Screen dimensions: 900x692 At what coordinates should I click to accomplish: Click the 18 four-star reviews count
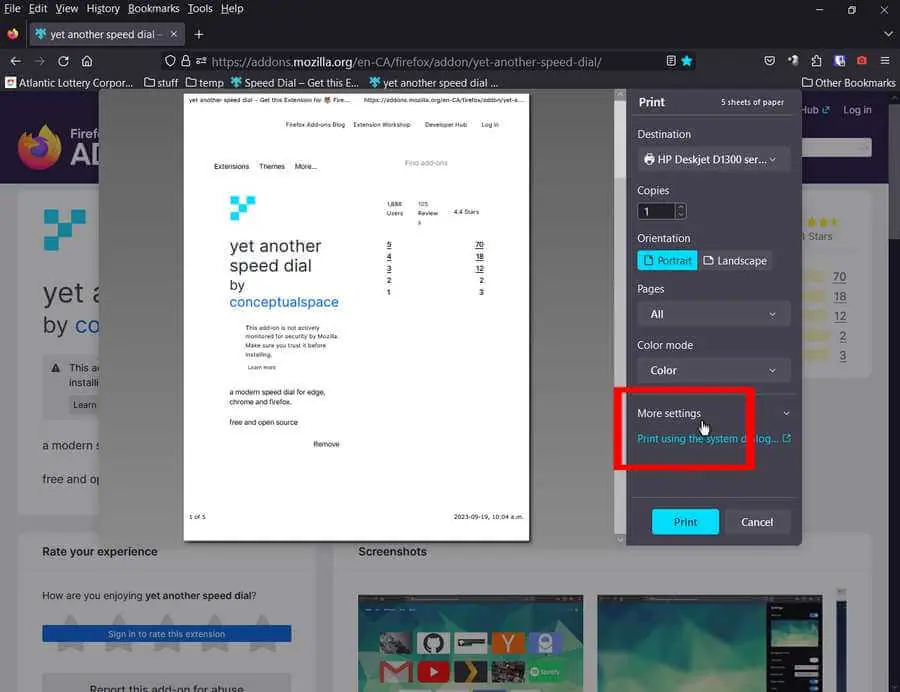click(x=840, y=297)
